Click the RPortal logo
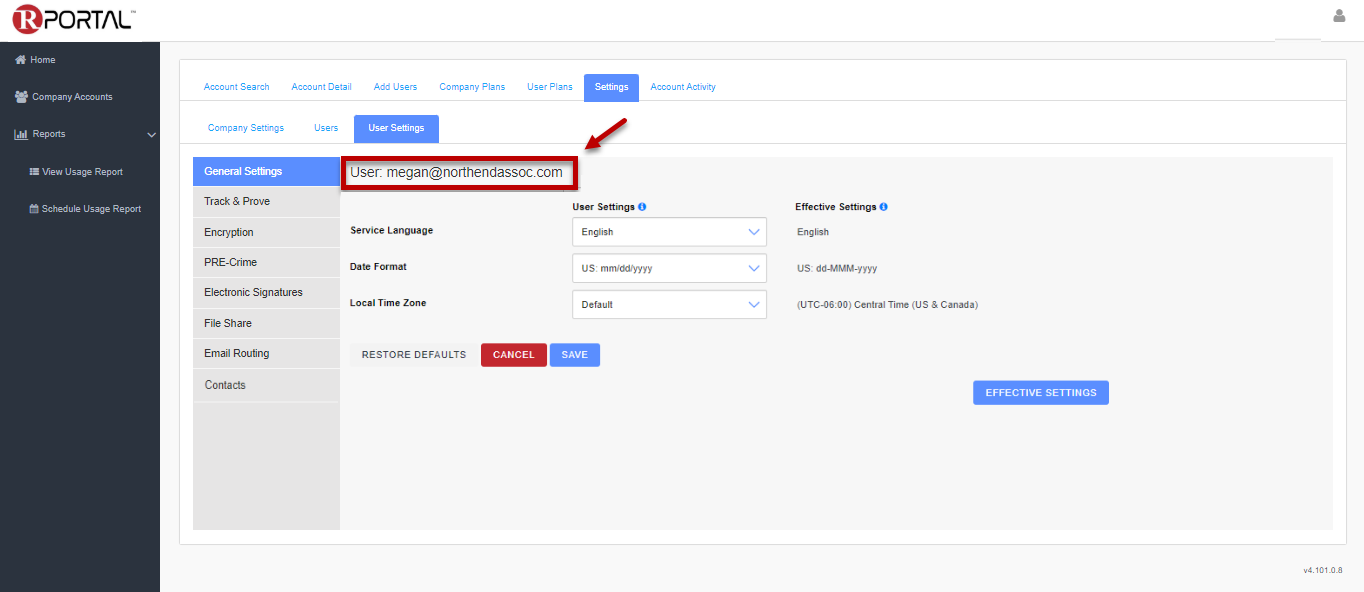 73,19
